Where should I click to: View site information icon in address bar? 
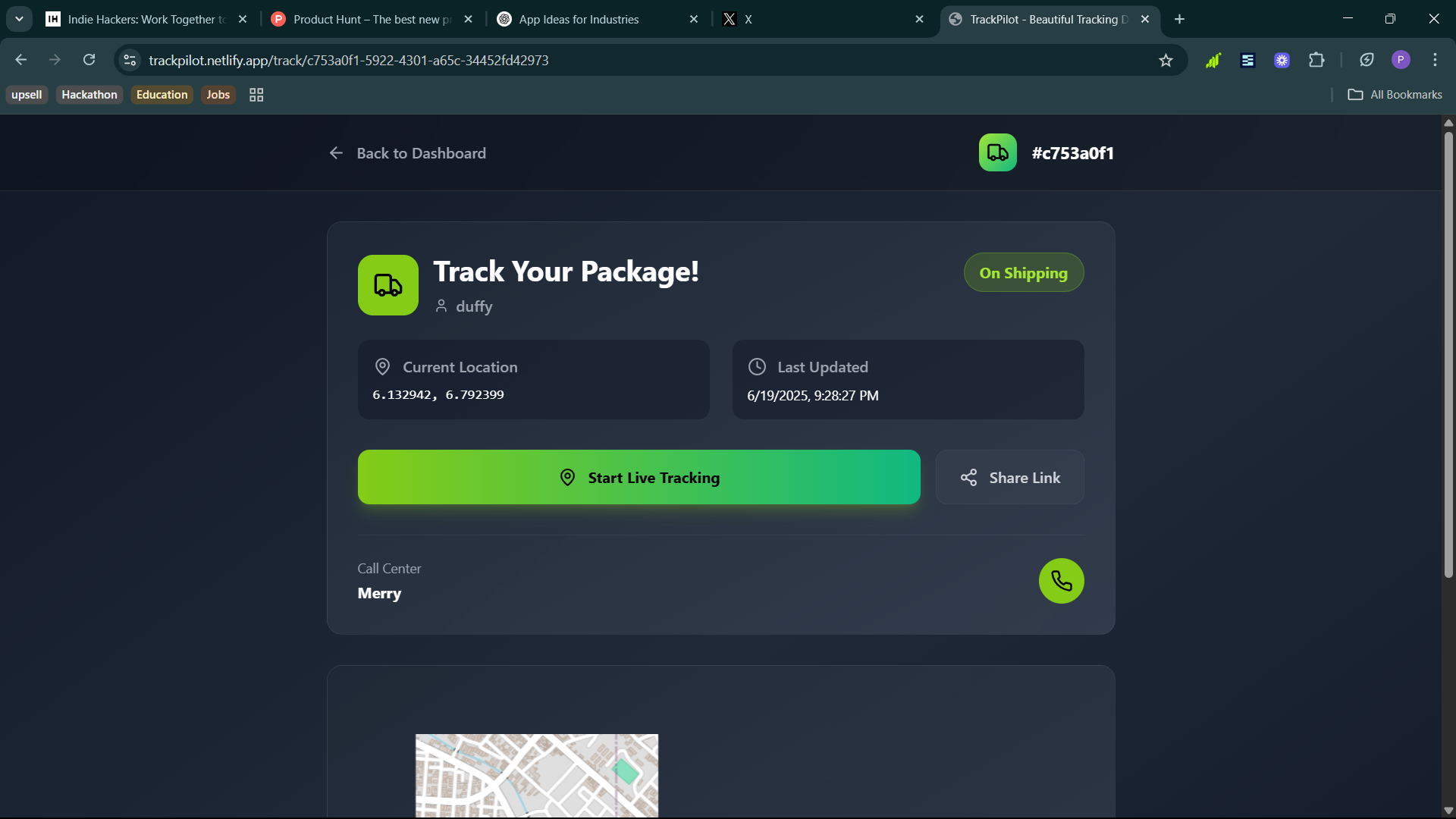click(130, 60)
